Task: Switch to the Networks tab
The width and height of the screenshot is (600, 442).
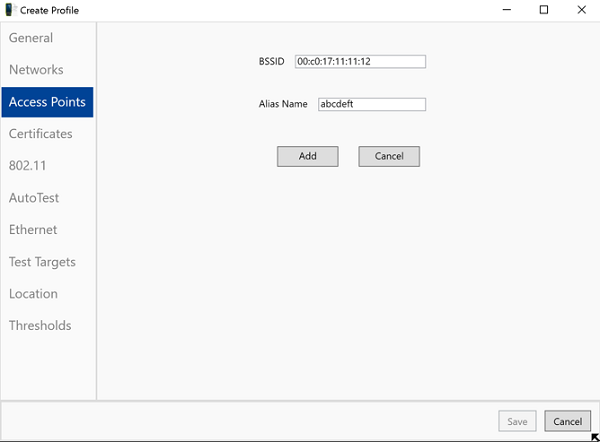Action: click(36, 70)
